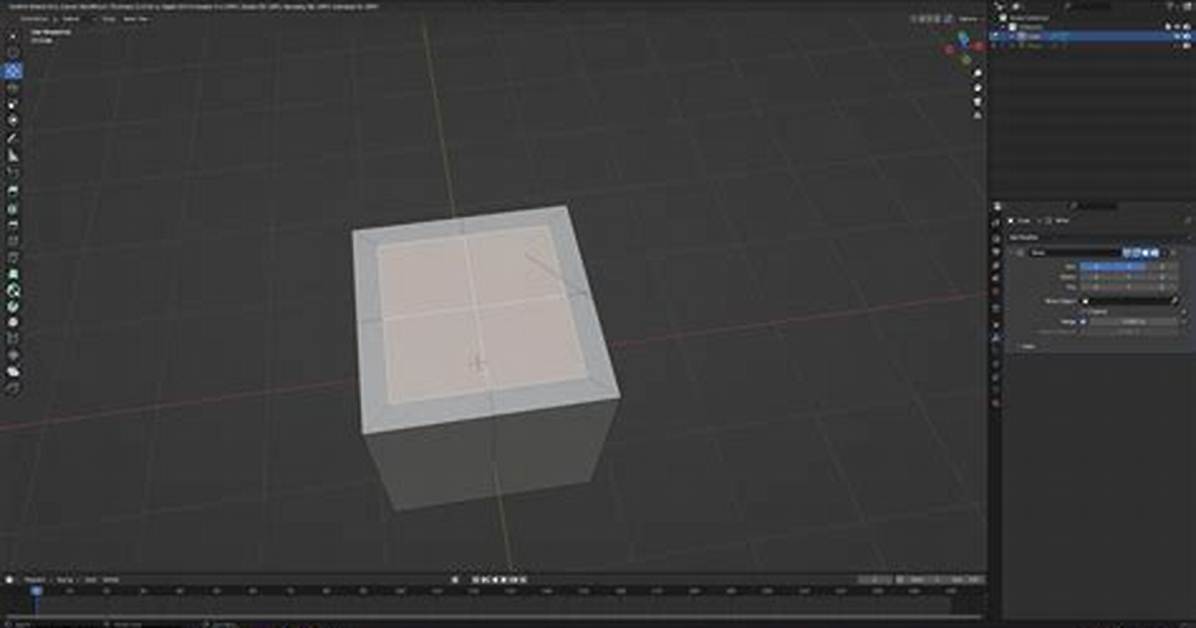Screen dimensions: 1196x628
Task: Toggle Mirror Axis Z button
Action: [1162, 267]
